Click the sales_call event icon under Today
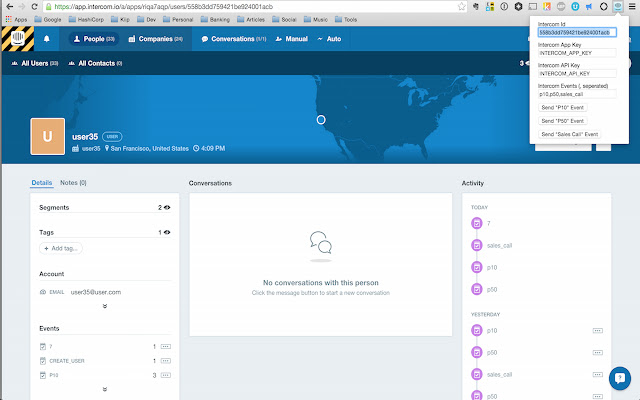640x400 pixels. click(476, 245)
